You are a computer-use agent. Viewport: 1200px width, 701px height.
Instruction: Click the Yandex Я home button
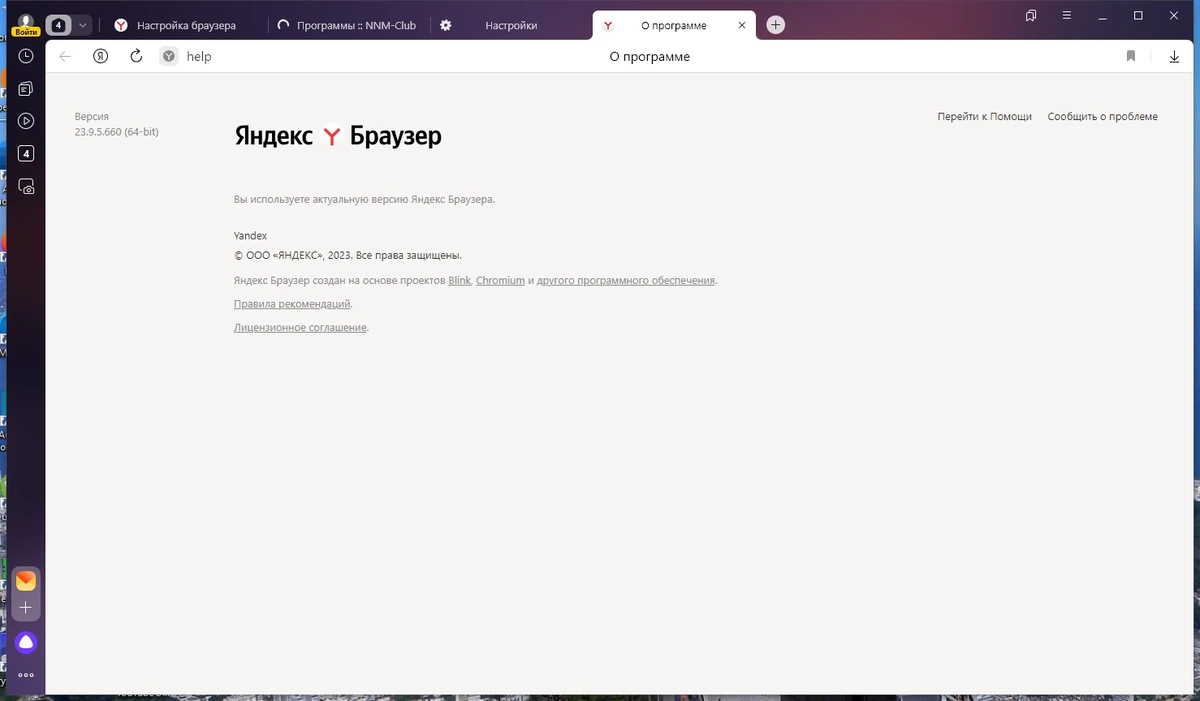pyautogui.click(x=101, y=57)
